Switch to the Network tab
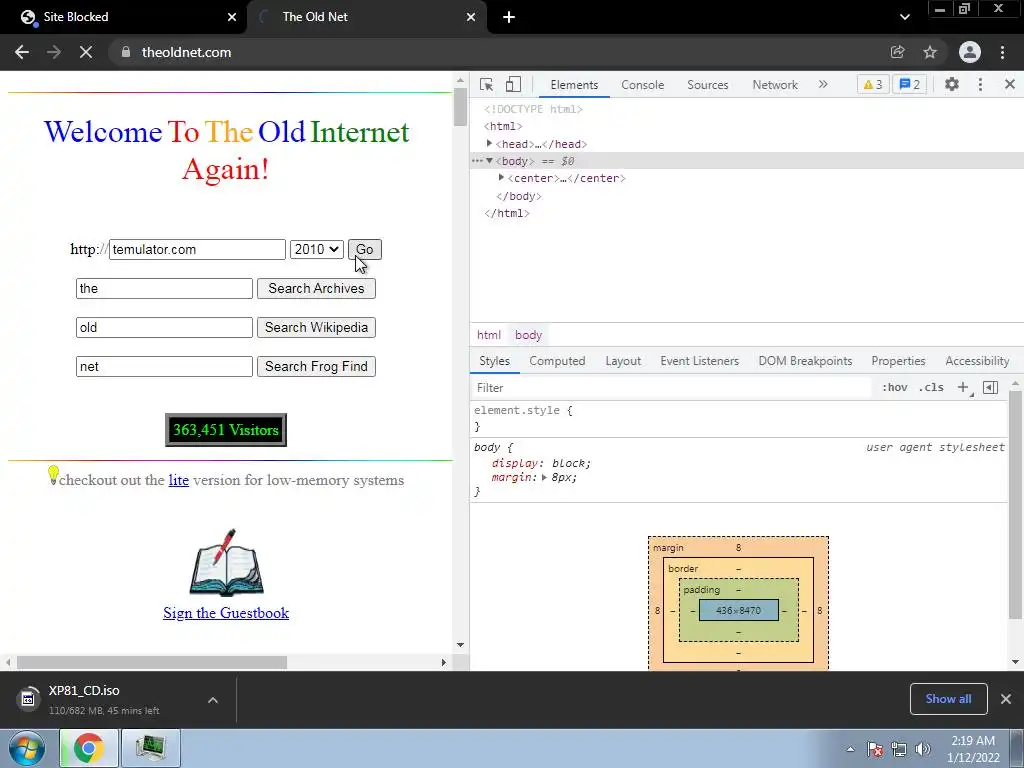1024x768 pixels. pos(775,85)
